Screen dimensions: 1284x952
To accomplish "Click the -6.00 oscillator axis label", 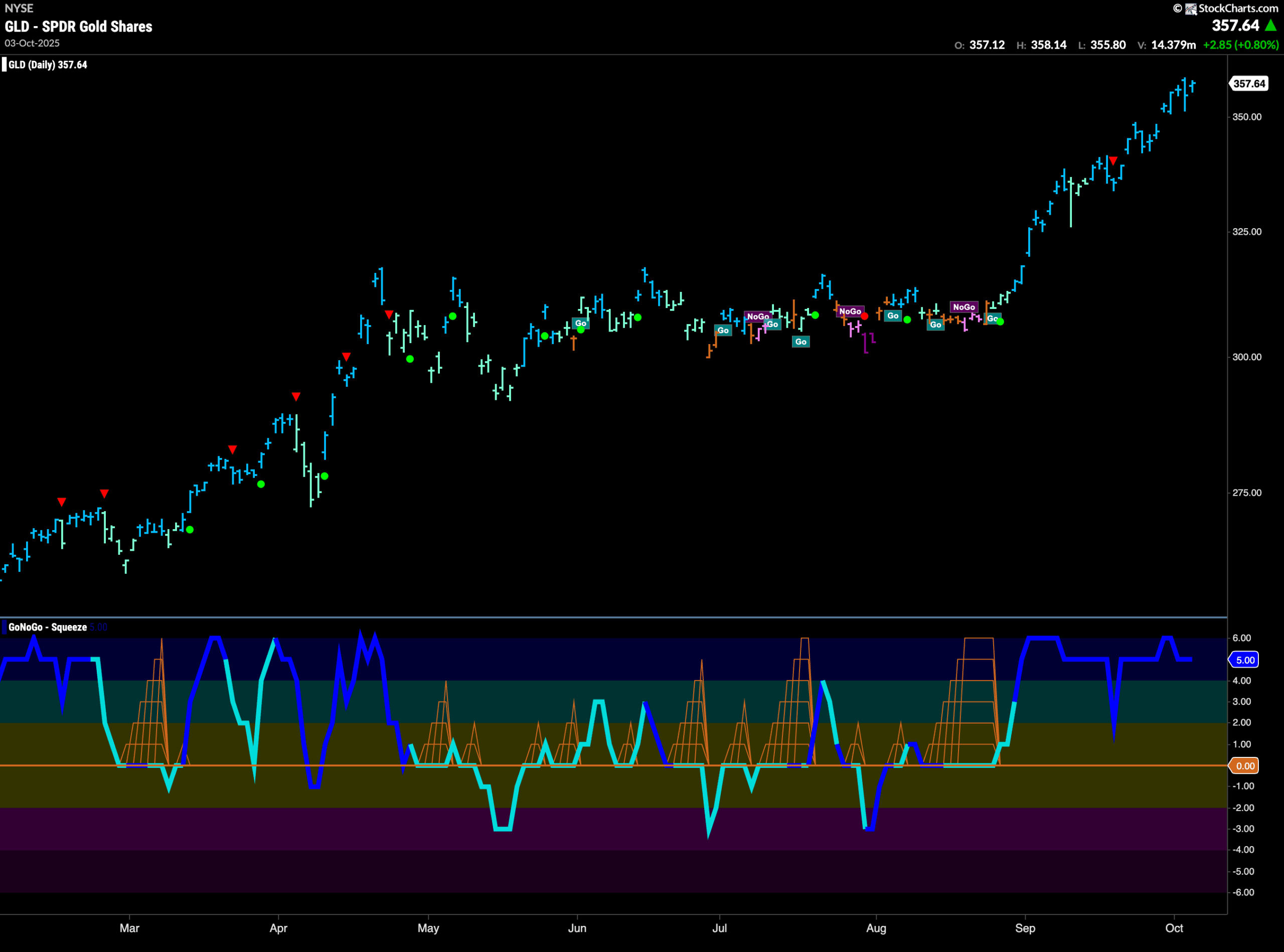I will pyautogui.click(x=1243, y=893).
